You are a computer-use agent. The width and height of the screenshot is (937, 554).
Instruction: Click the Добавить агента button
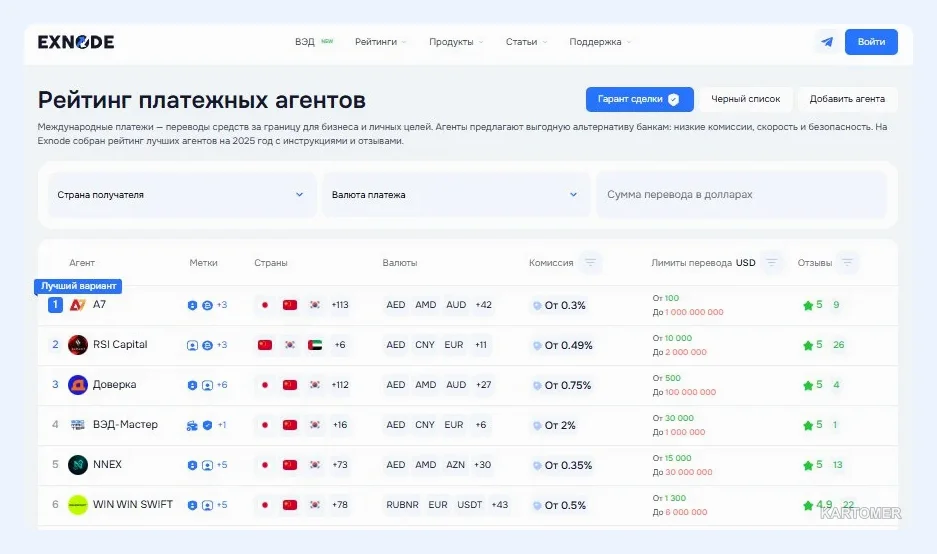click(847, 99)
